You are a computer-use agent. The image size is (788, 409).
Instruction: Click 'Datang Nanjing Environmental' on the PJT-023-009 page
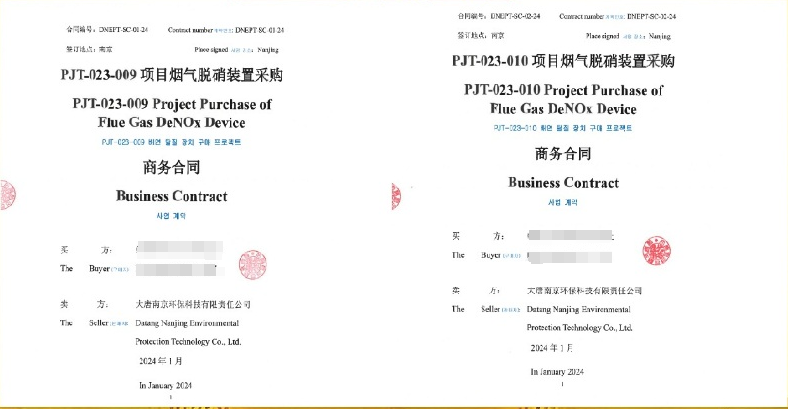[187, 323]
